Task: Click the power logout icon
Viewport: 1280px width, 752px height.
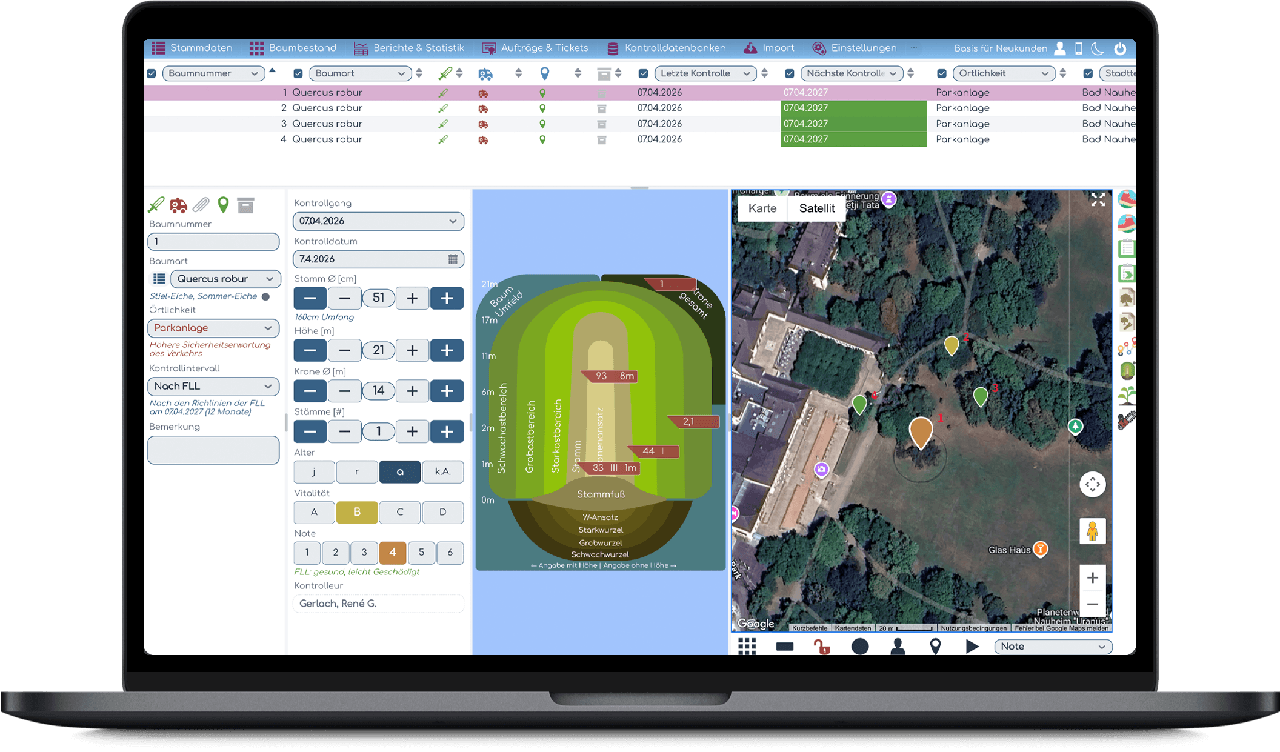Action: [1120, 48]
